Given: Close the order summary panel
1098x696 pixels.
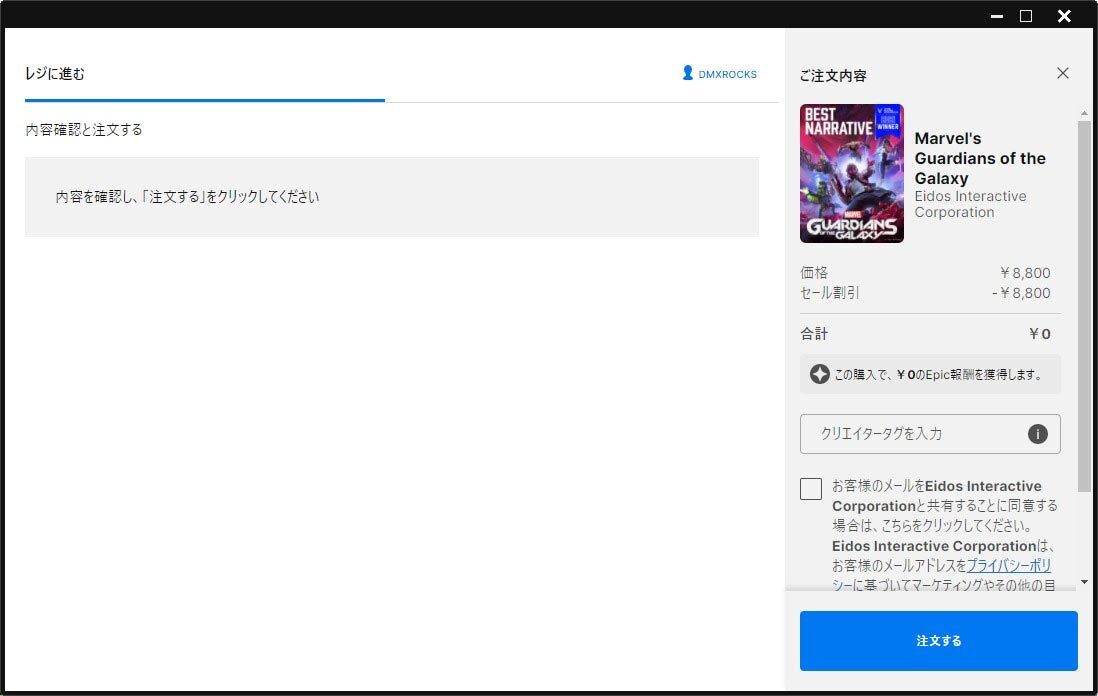Looking at the screenshot, I should tap(1062, 74).
